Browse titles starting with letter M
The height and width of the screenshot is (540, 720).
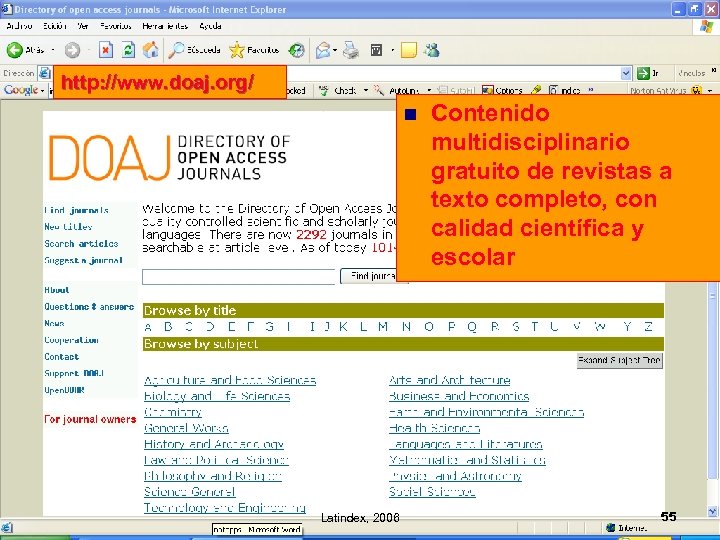click(x=383, y=327)
